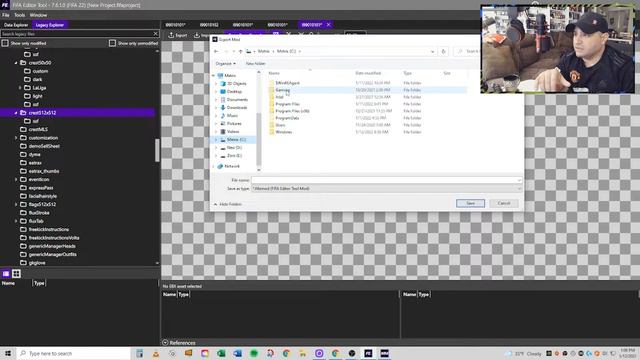
Task: Select the dark folder in tree
Action: click(37, 80)
